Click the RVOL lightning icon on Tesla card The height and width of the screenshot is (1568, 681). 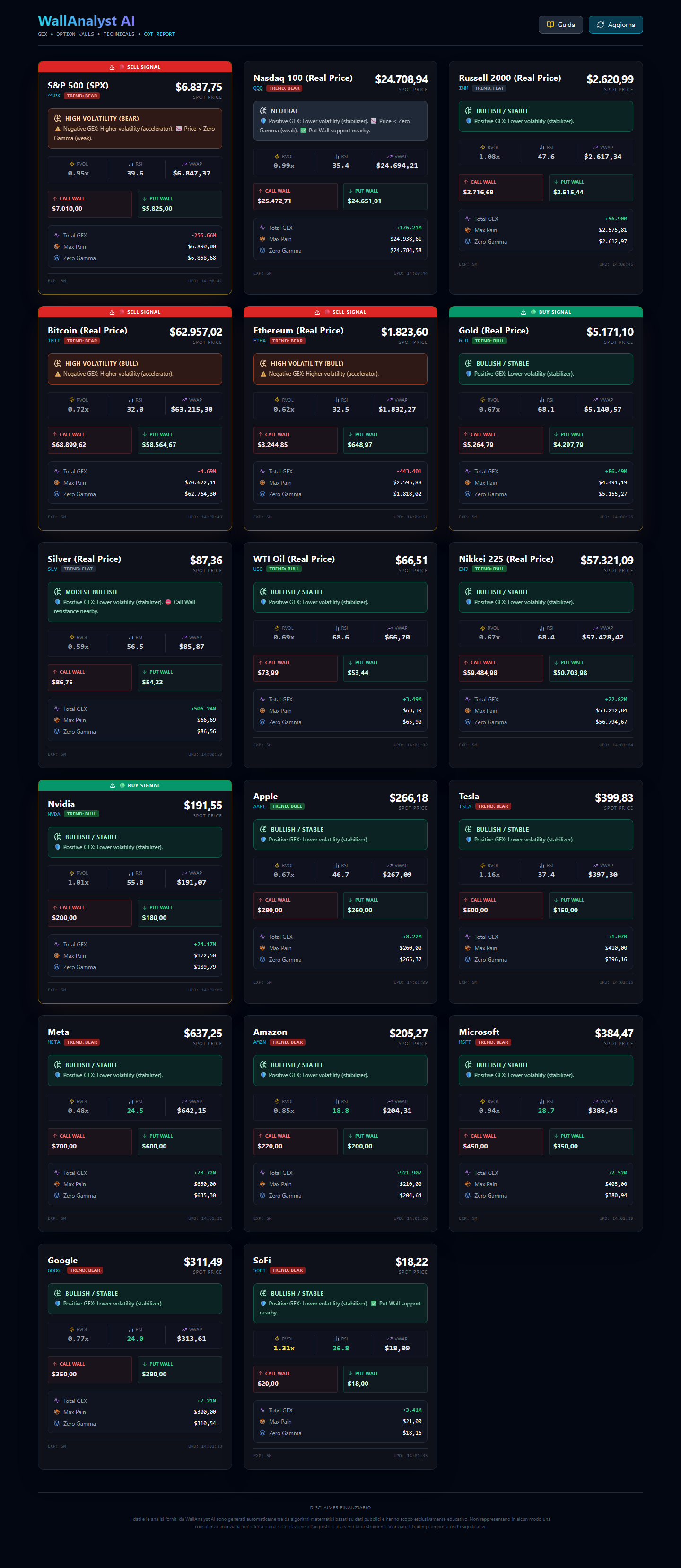(x=482, y=865)
